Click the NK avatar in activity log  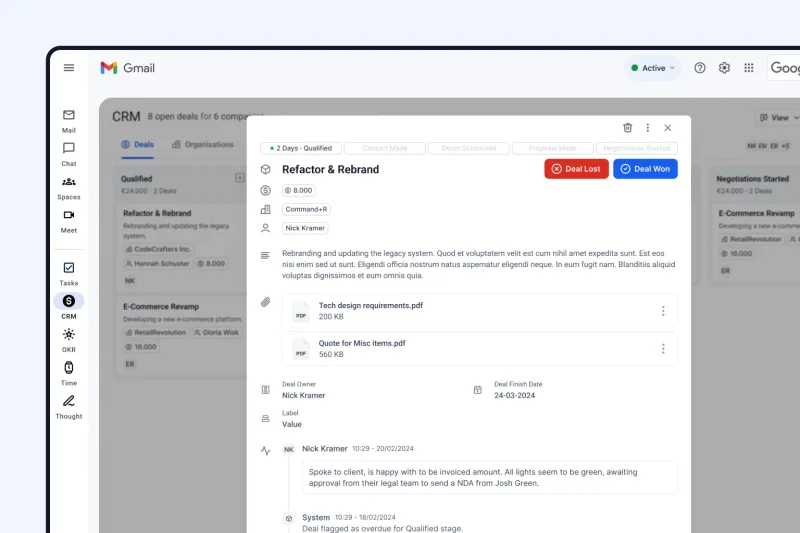tap(289, 449)
